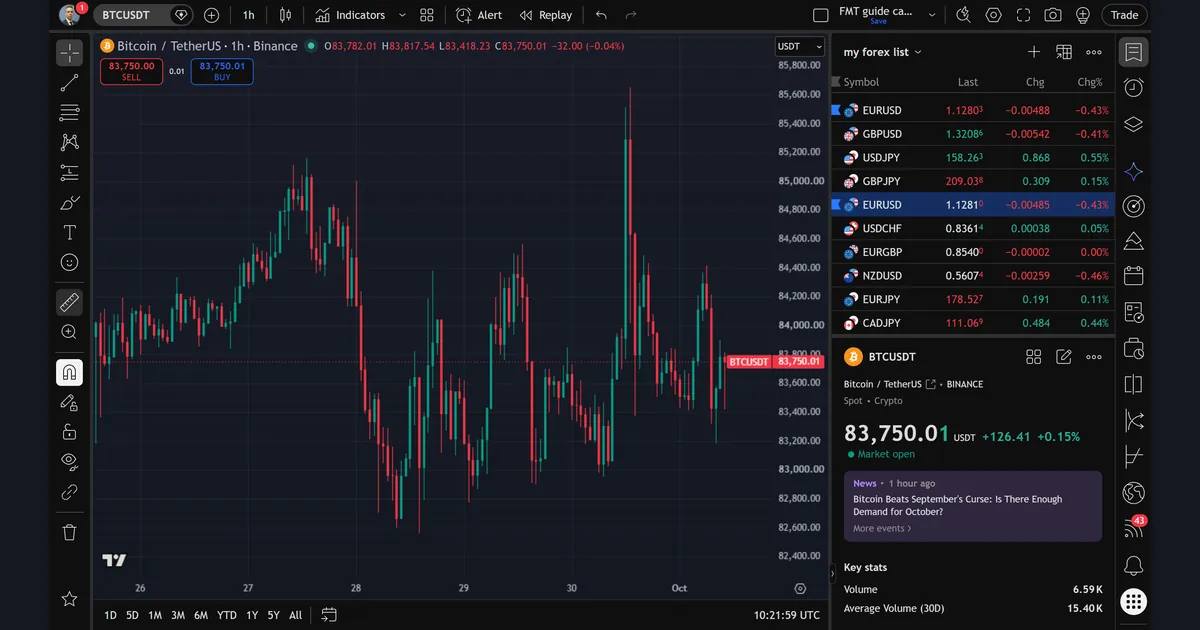Activate the zoom in tool
Screen dimensions: 1200x630
pos(69,332)
